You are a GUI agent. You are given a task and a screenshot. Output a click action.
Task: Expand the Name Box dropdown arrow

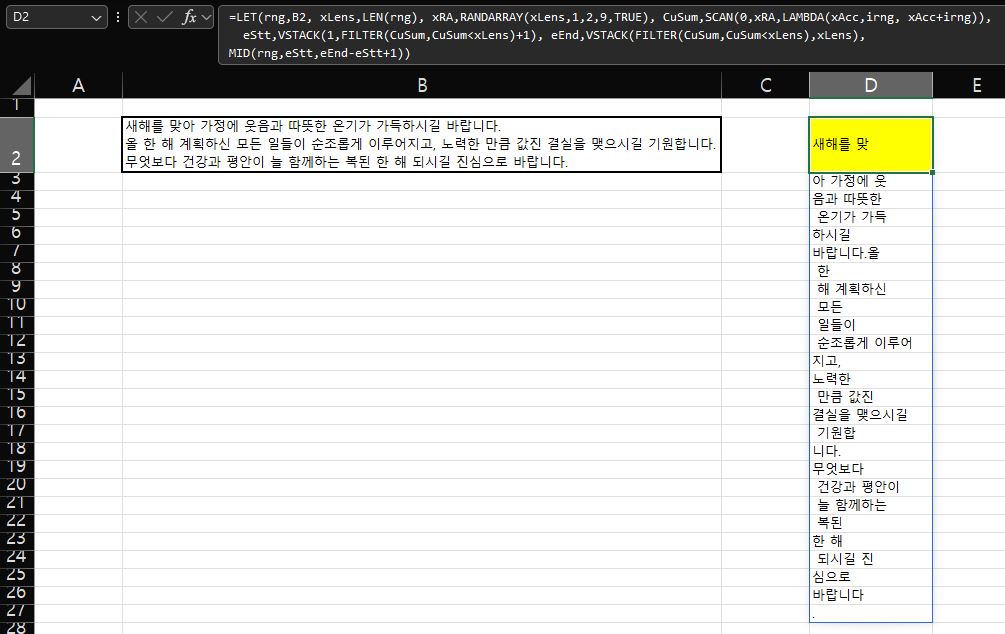96,17
